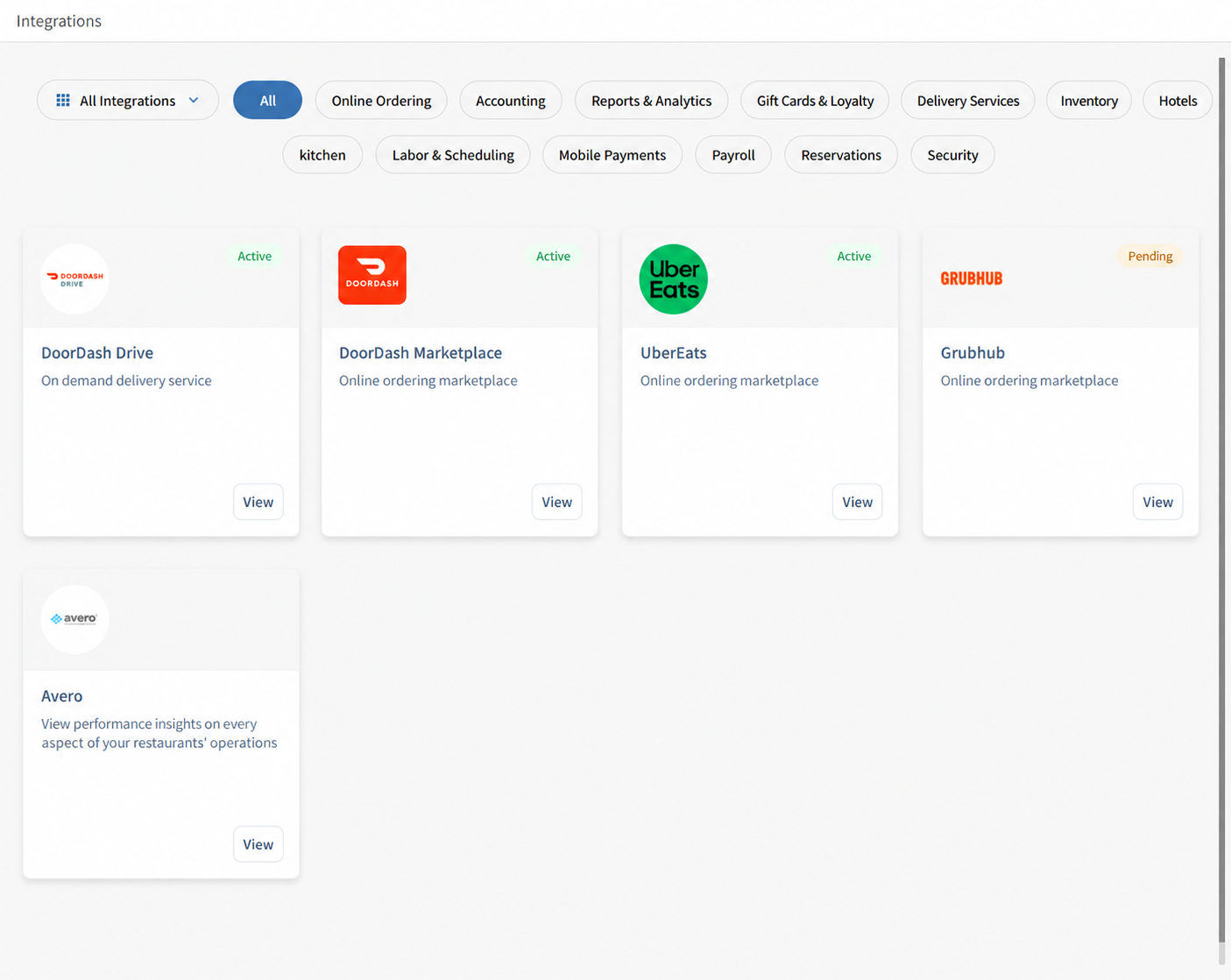Select the Hotels filter

click(x=1178, y=100)
